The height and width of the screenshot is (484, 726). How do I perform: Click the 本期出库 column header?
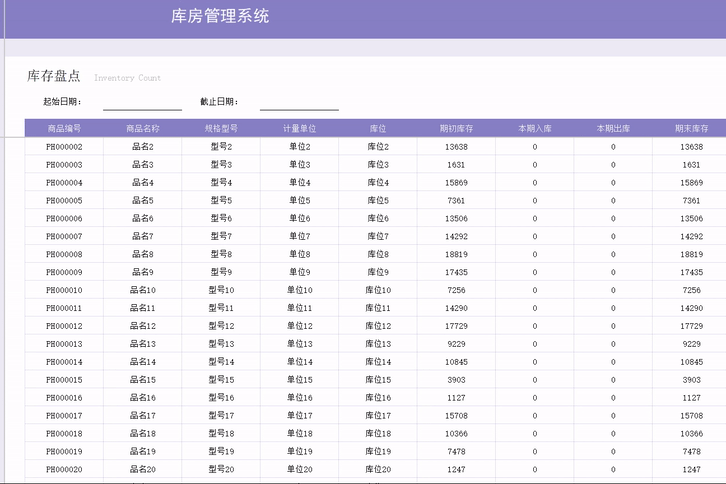(x=613, y=128)
